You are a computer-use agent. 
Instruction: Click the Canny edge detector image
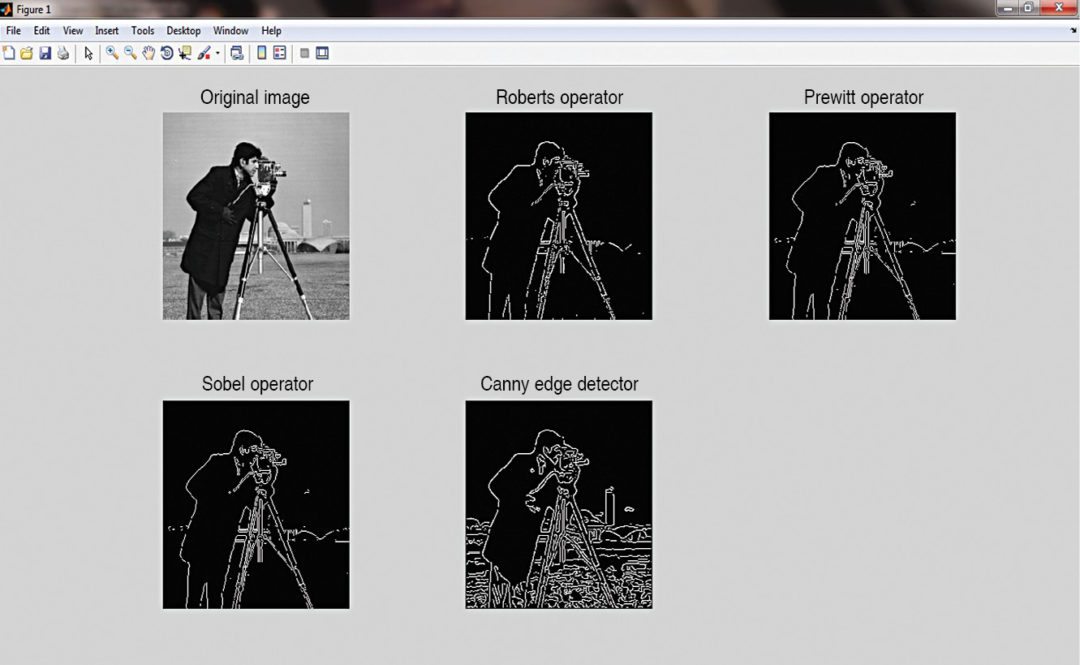(559, 504)
